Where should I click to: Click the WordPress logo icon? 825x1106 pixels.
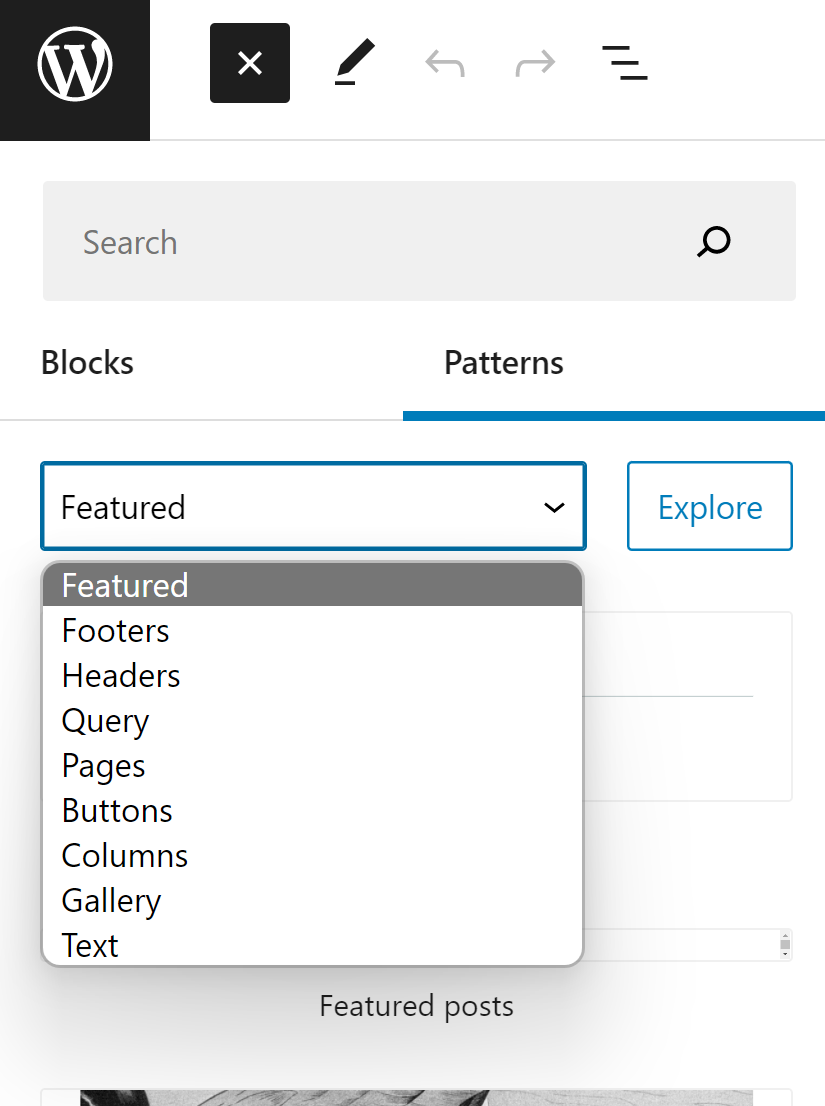click(74, 62)
